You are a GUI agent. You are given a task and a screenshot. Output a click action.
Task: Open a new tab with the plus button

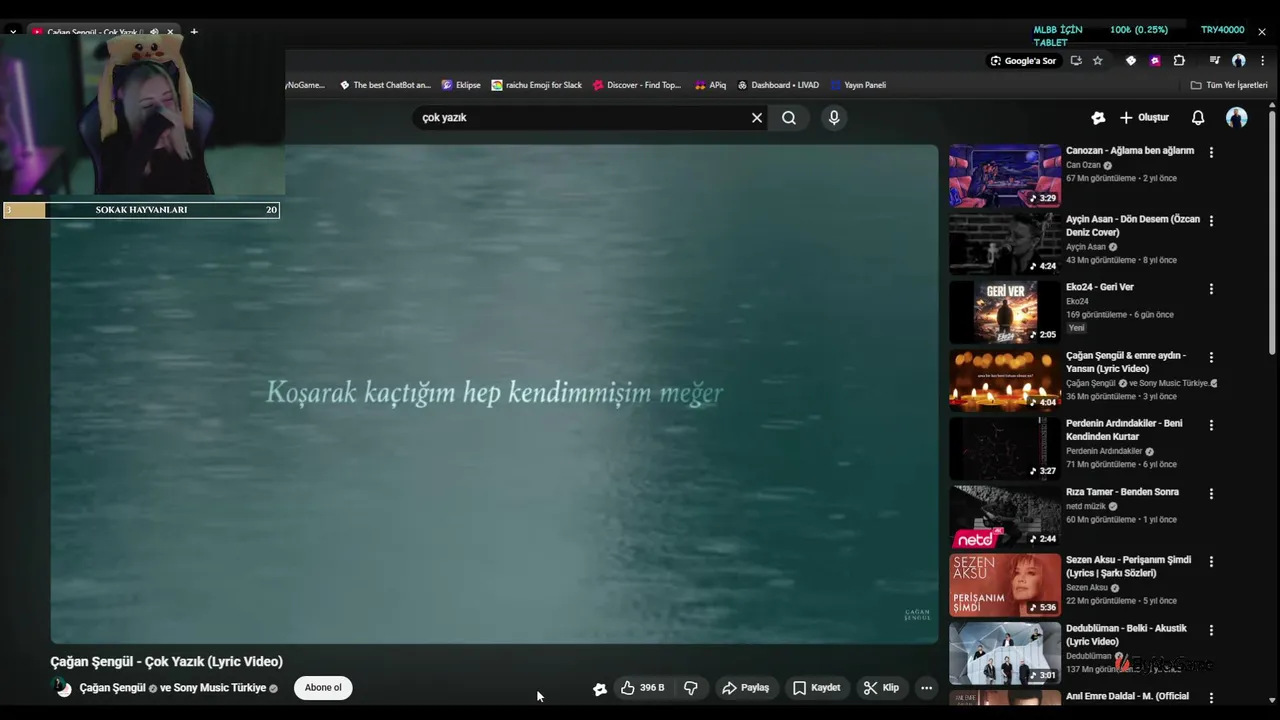coord(194,32)
